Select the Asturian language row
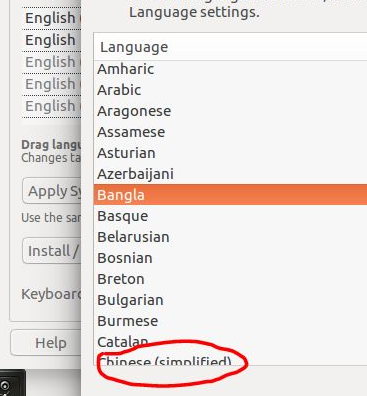The width and height of the screenshot is (367, 396). [230, 153]
